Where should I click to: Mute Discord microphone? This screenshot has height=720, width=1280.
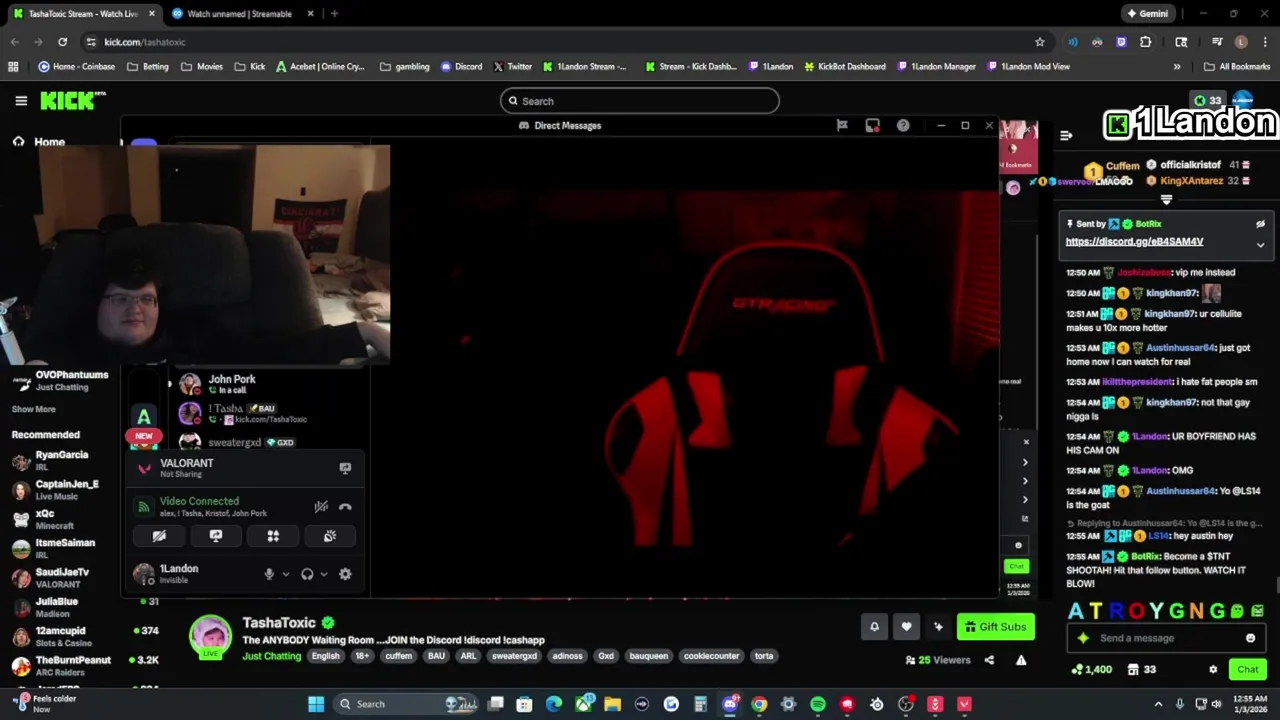pyautogui.click(x=268, y=574)
